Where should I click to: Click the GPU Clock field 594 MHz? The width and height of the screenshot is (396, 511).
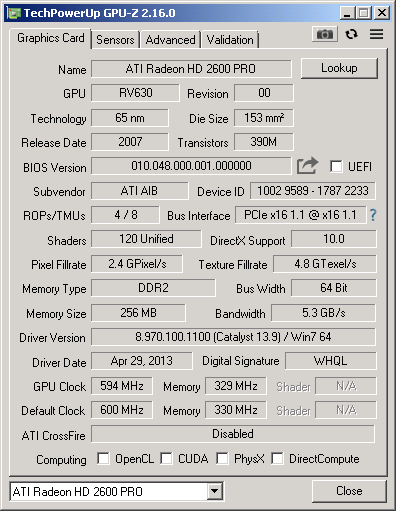[122, 386]
